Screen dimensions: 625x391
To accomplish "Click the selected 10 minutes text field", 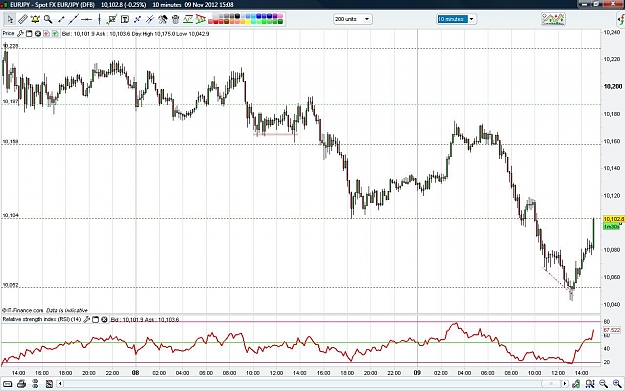I will tap(452, 19).
